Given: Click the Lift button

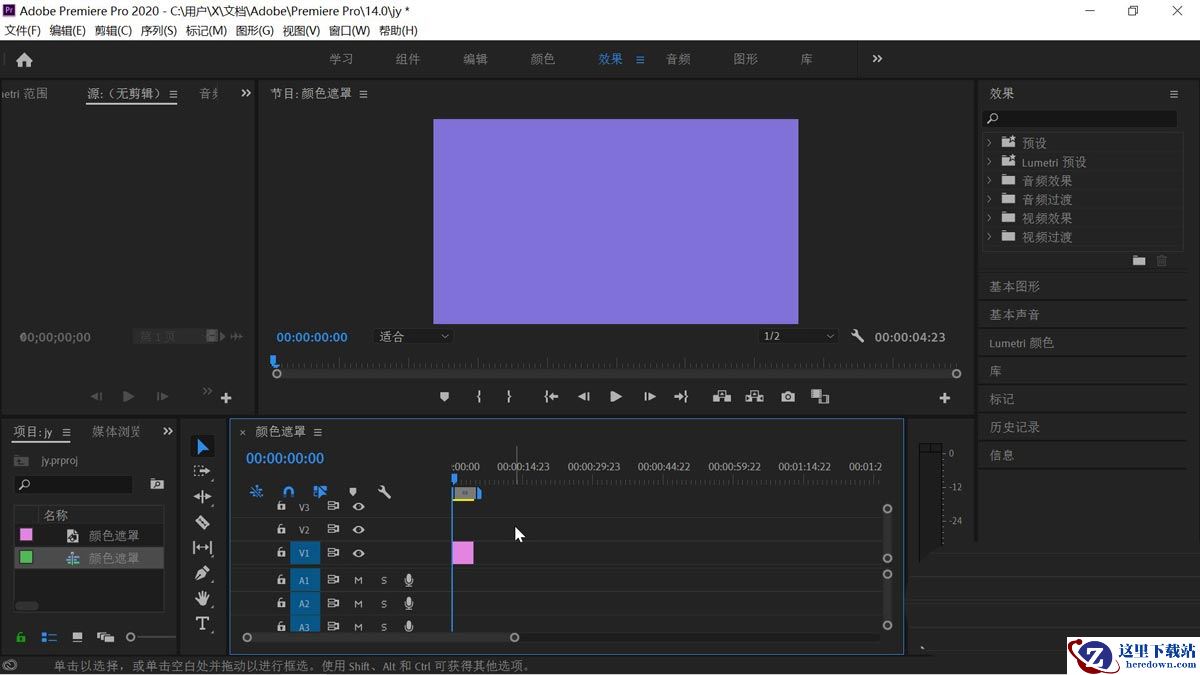Looking at the screenshot, I should 721,397.
